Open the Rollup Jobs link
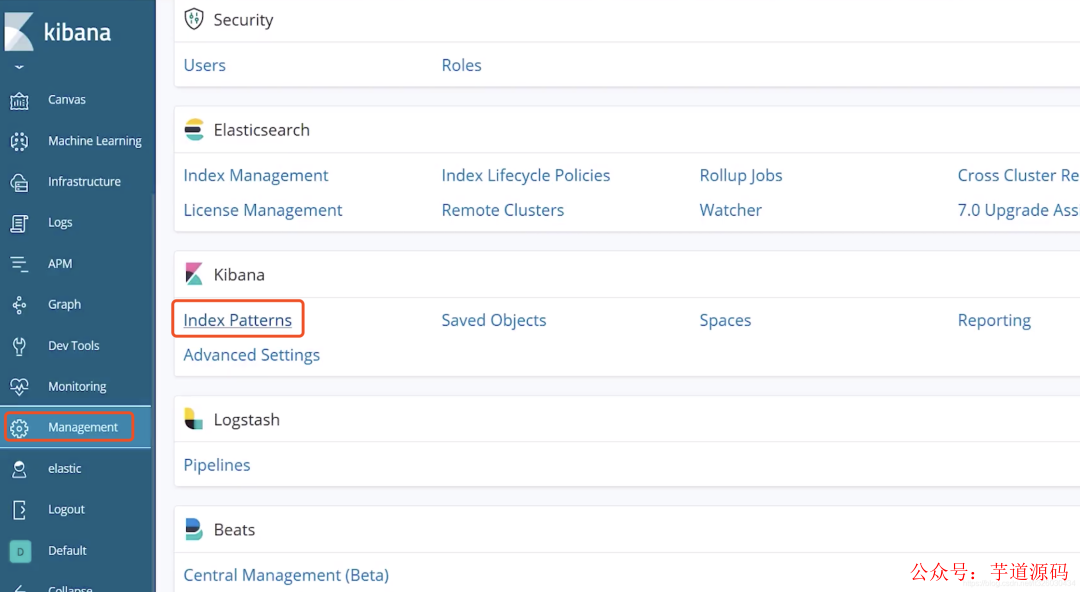Image resolution: width=1080 pixels, height=592 pixels. [741, 176]
